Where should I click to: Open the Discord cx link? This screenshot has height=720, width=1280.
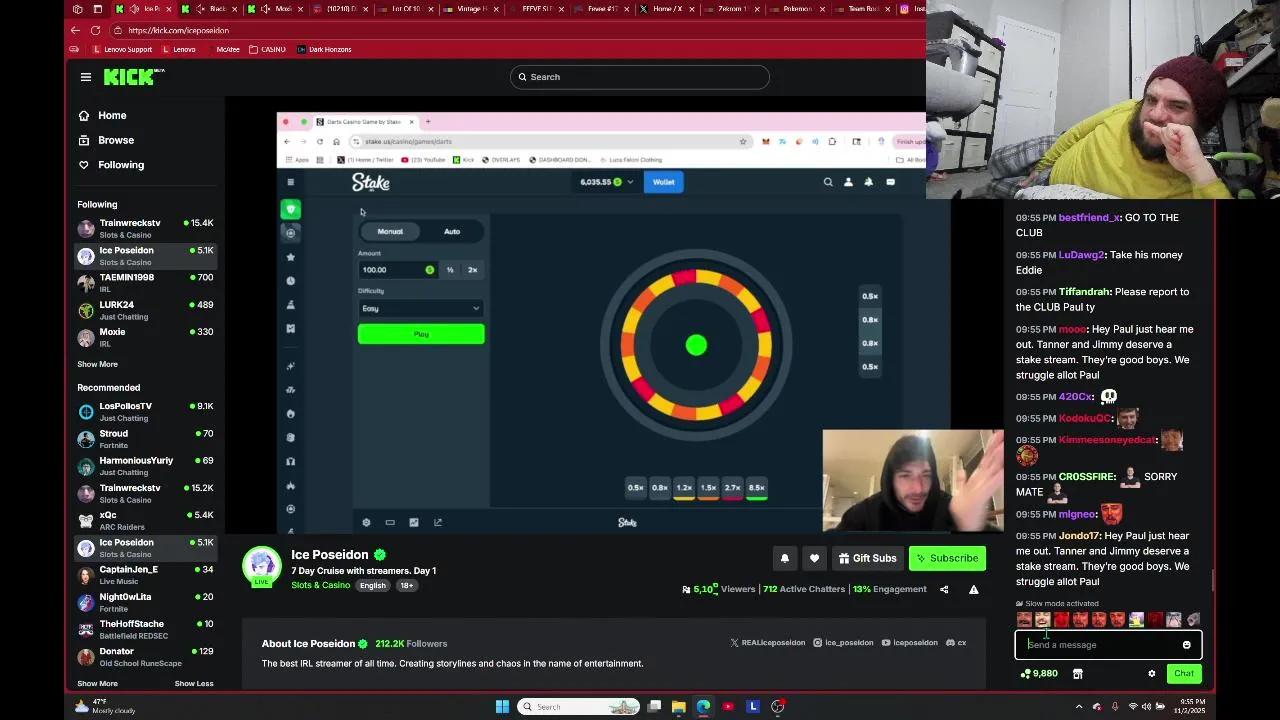coord(957,643)
